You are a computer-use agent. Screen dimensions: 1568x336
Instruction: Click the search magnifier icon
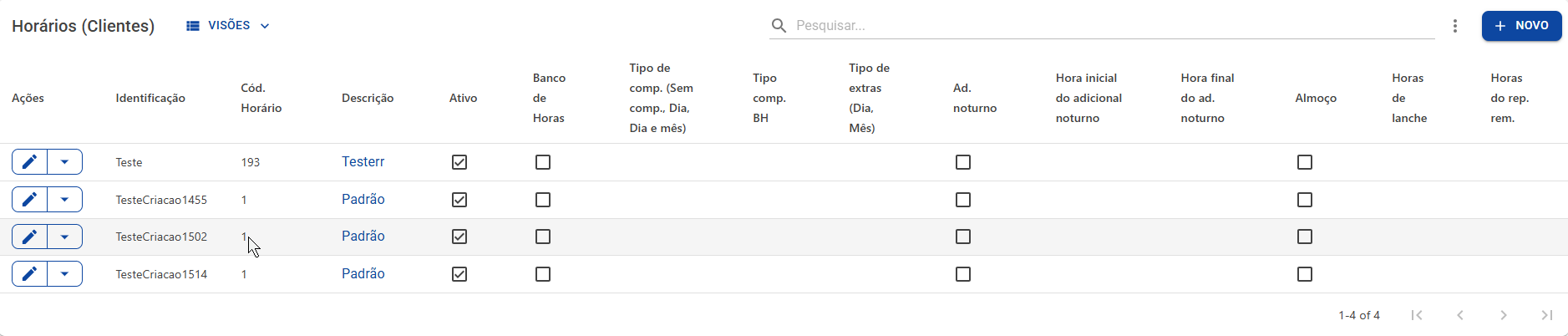tap(779, 26)
